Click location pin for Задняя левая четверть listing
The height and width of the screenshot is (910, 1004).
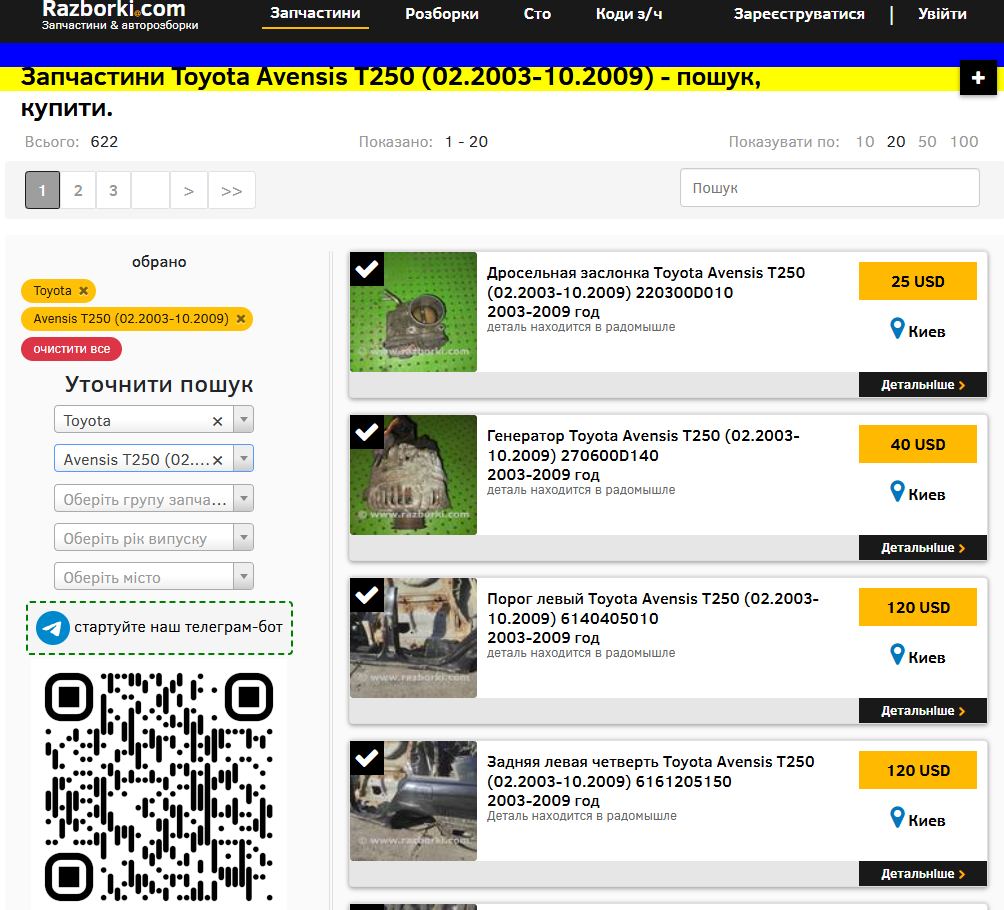coord(897,818)
